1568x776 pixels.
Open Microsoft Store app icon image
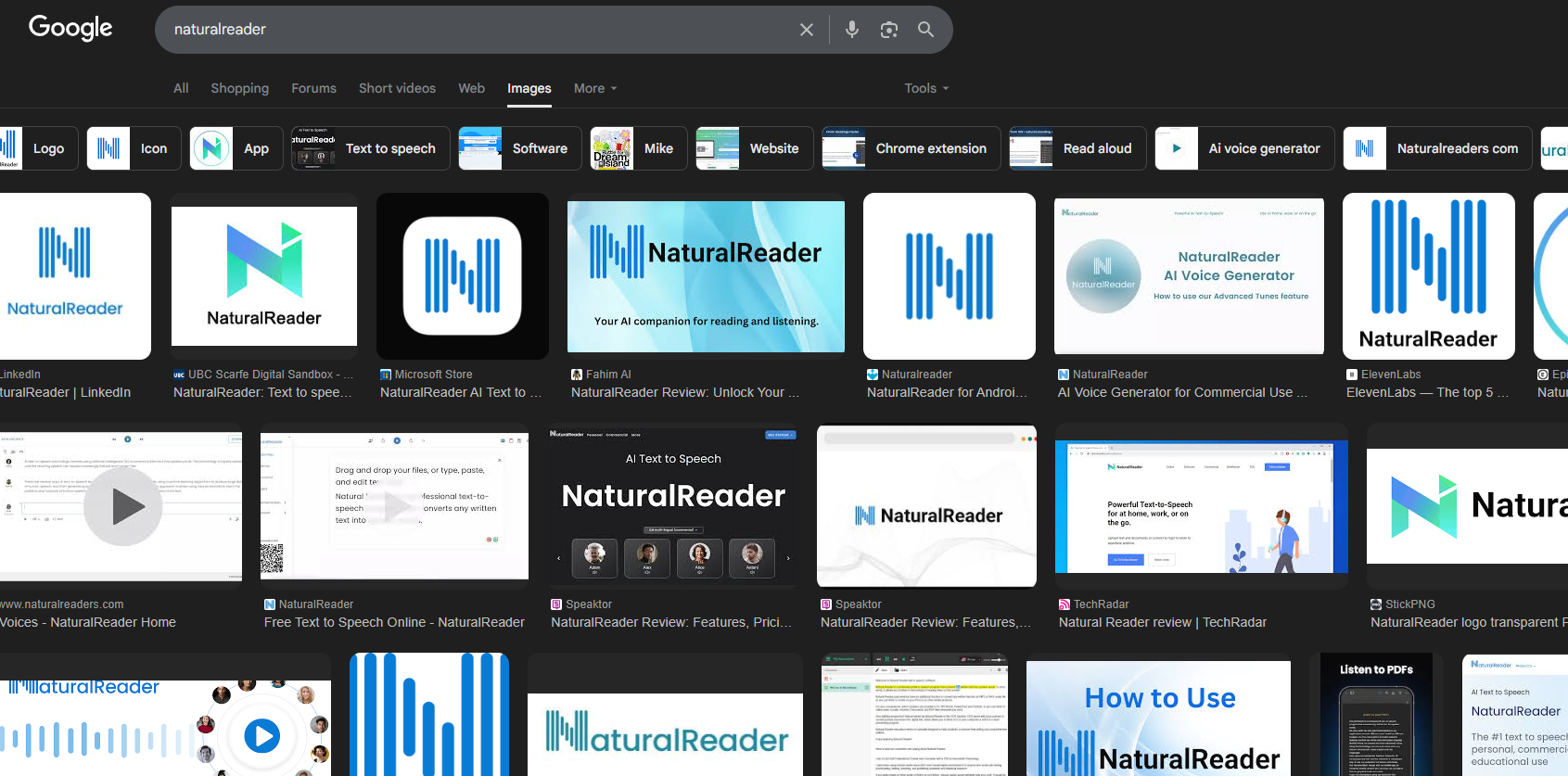tap(463, 276)
